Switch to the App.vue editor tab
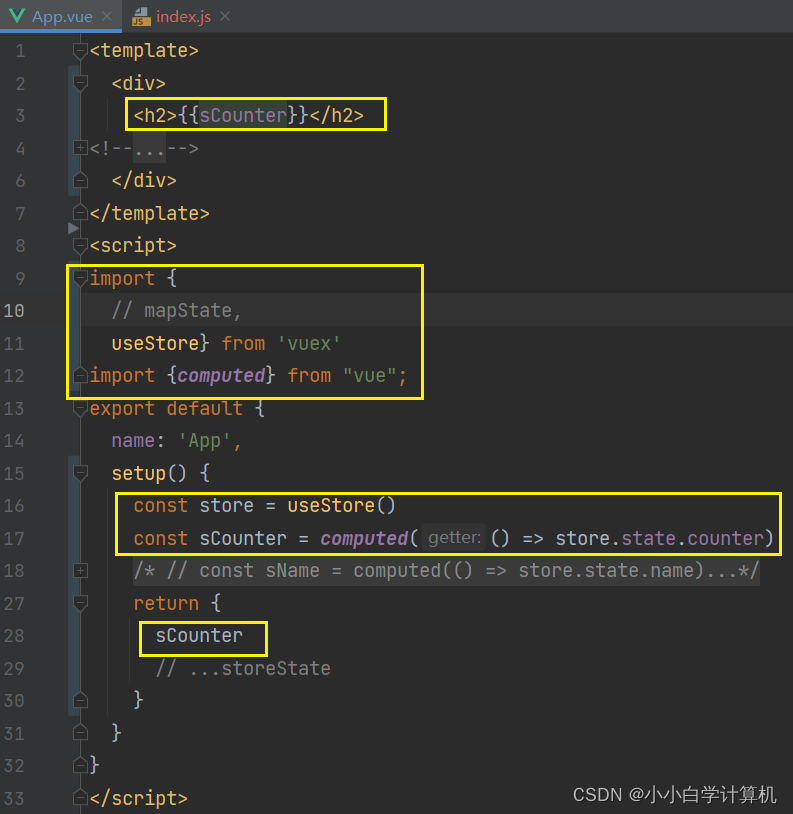This screenshot has height=814, width=793. tap(61, 16)
